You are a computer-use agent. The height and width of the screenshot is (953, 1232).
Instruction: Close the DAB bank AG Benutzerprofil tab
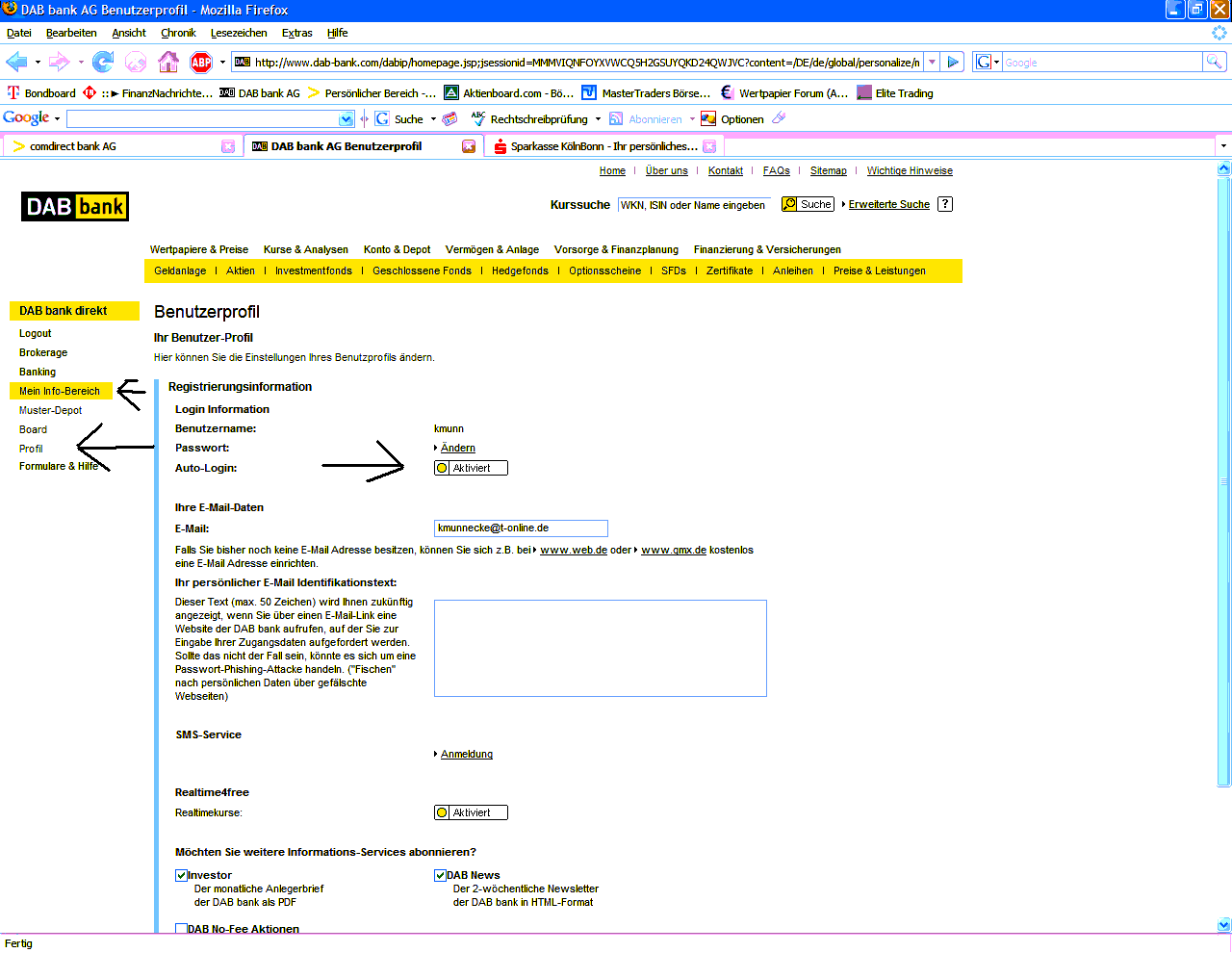coord(469,146)
